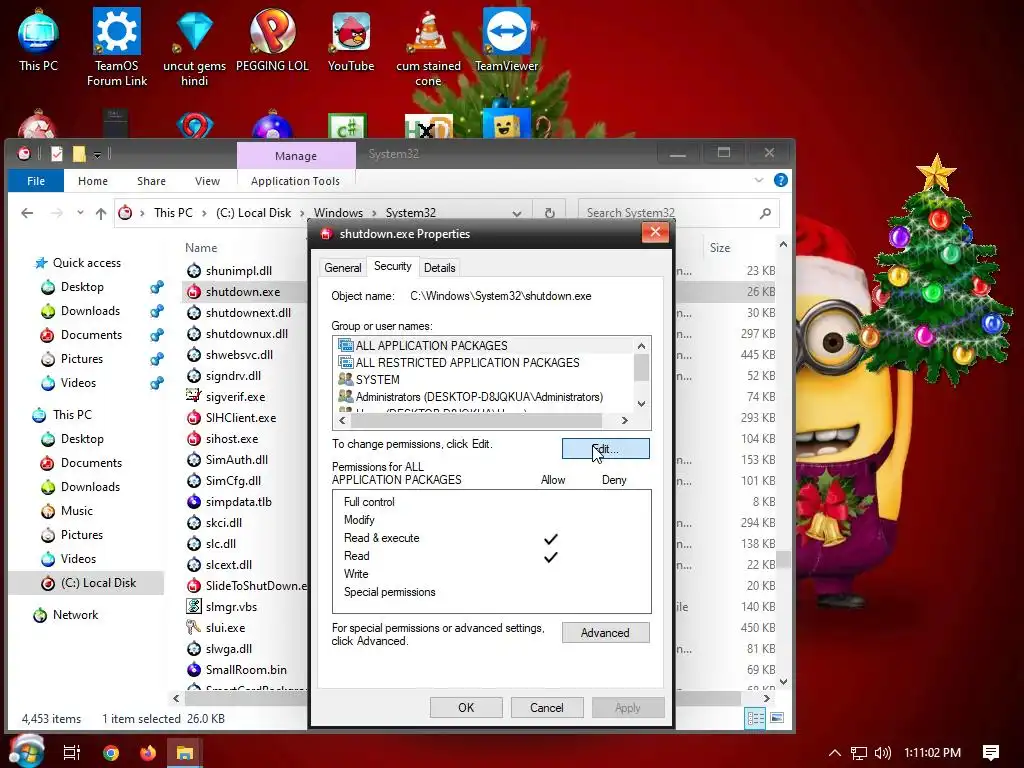This screenshot has width=1024, height=768.
Task: Expand the address path chevron after Local Disk
Action: pyautogui.click(x=302, y=213)
